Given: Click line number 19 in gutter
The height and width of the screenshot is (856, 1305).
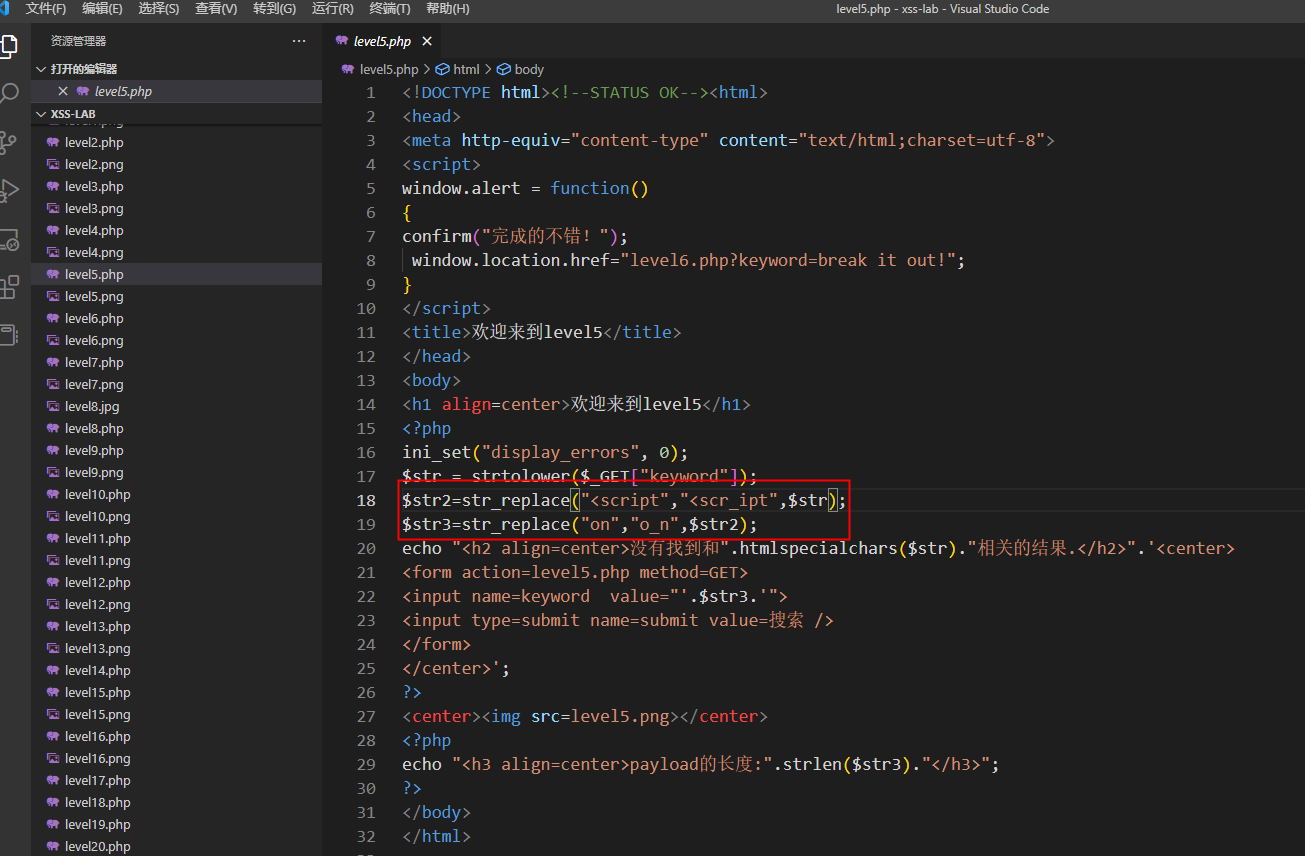Looking at the screenshot, I should coord(366,524).
